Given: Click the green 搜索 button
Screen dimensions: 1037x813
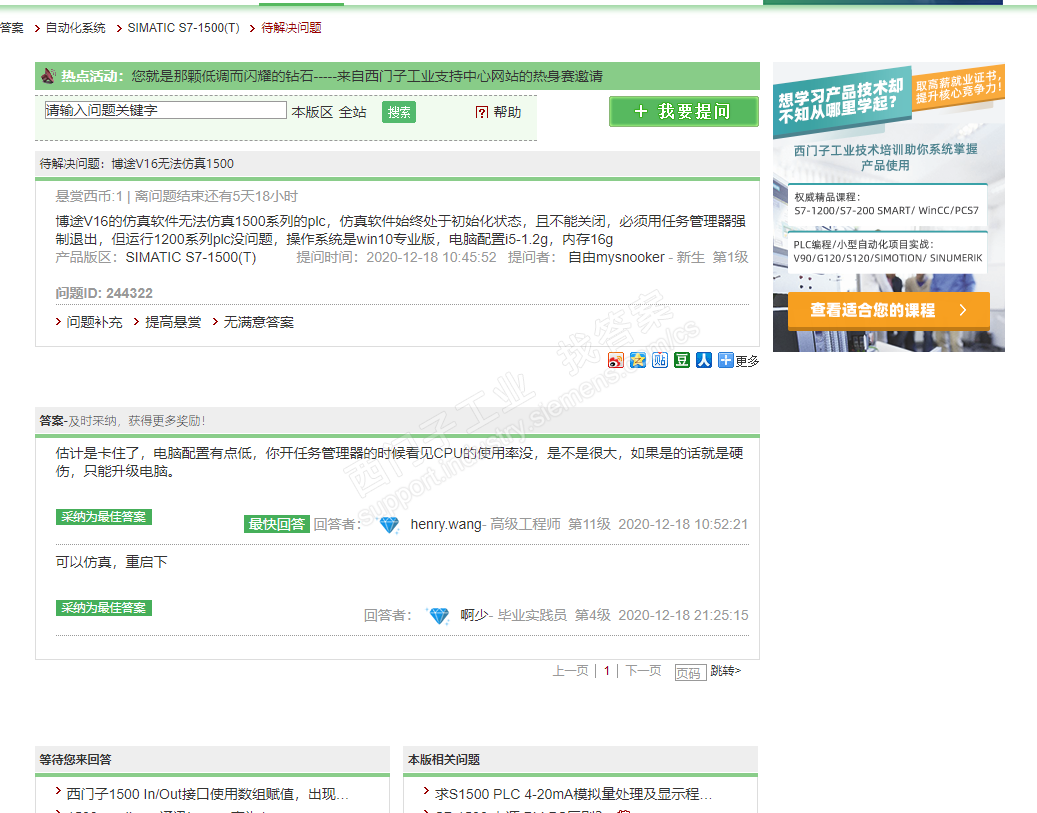Looking at the screenshot, I should 399,112.
